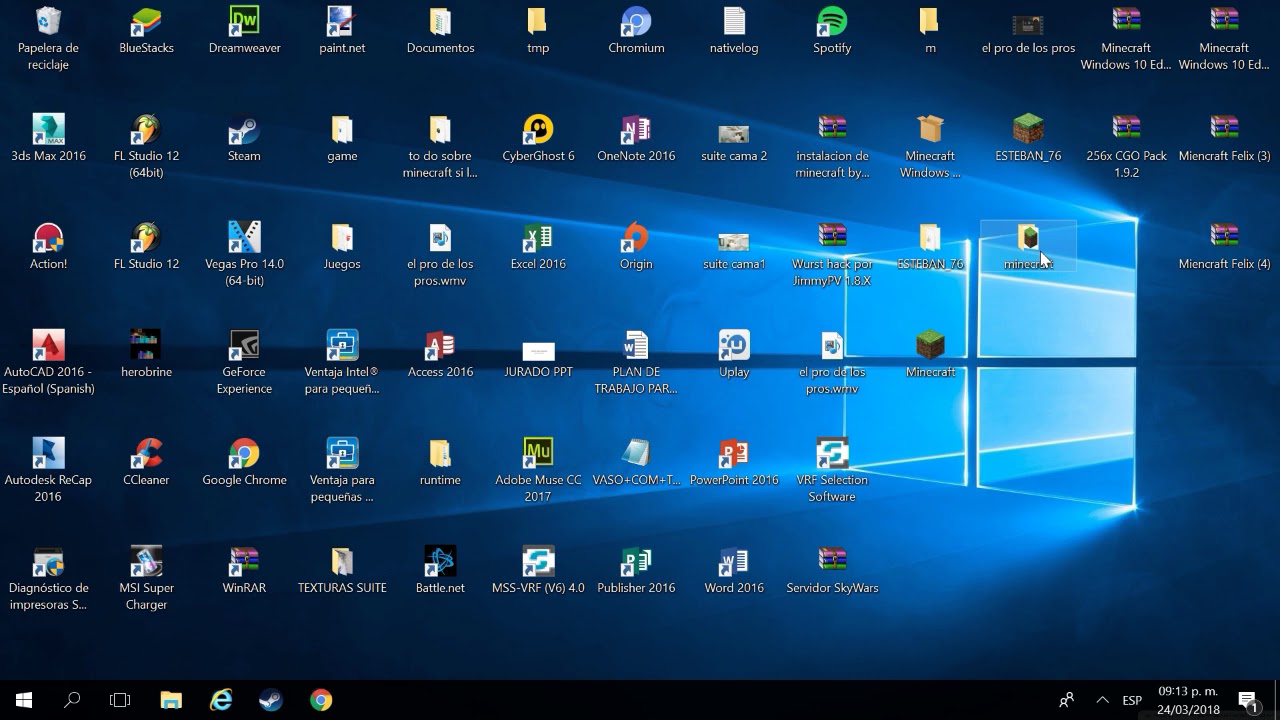This screenshot has height=720, width=1280.
Task: Click the Miencraft Felix (3) archive
Action: point(1224,138)
